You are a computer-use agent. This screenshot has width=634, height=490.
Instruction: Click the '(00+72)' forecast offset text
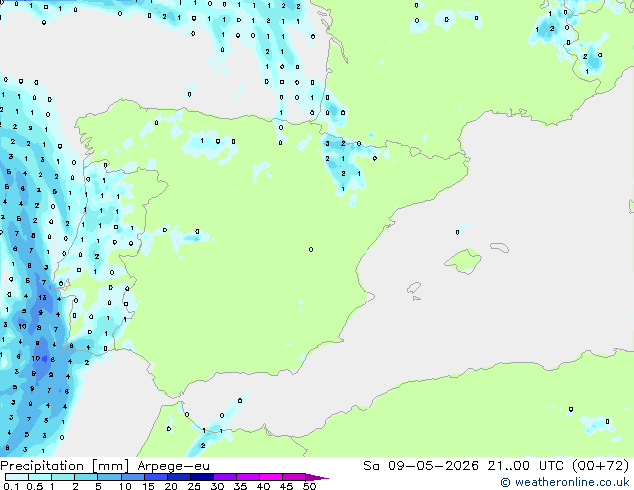[x=600, y=466]
